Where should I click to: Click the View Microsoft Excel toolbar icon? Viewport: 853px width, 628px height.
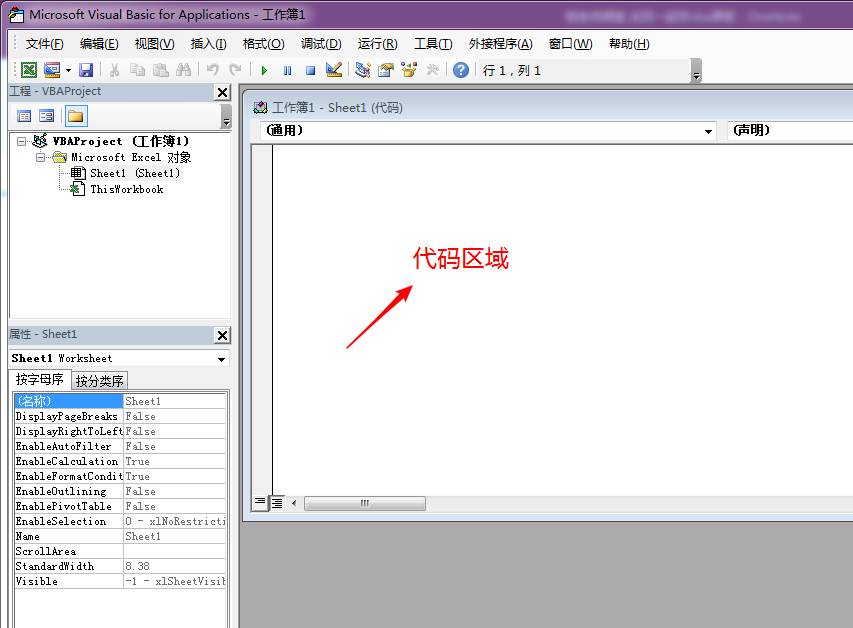click(x=28, y=70)
